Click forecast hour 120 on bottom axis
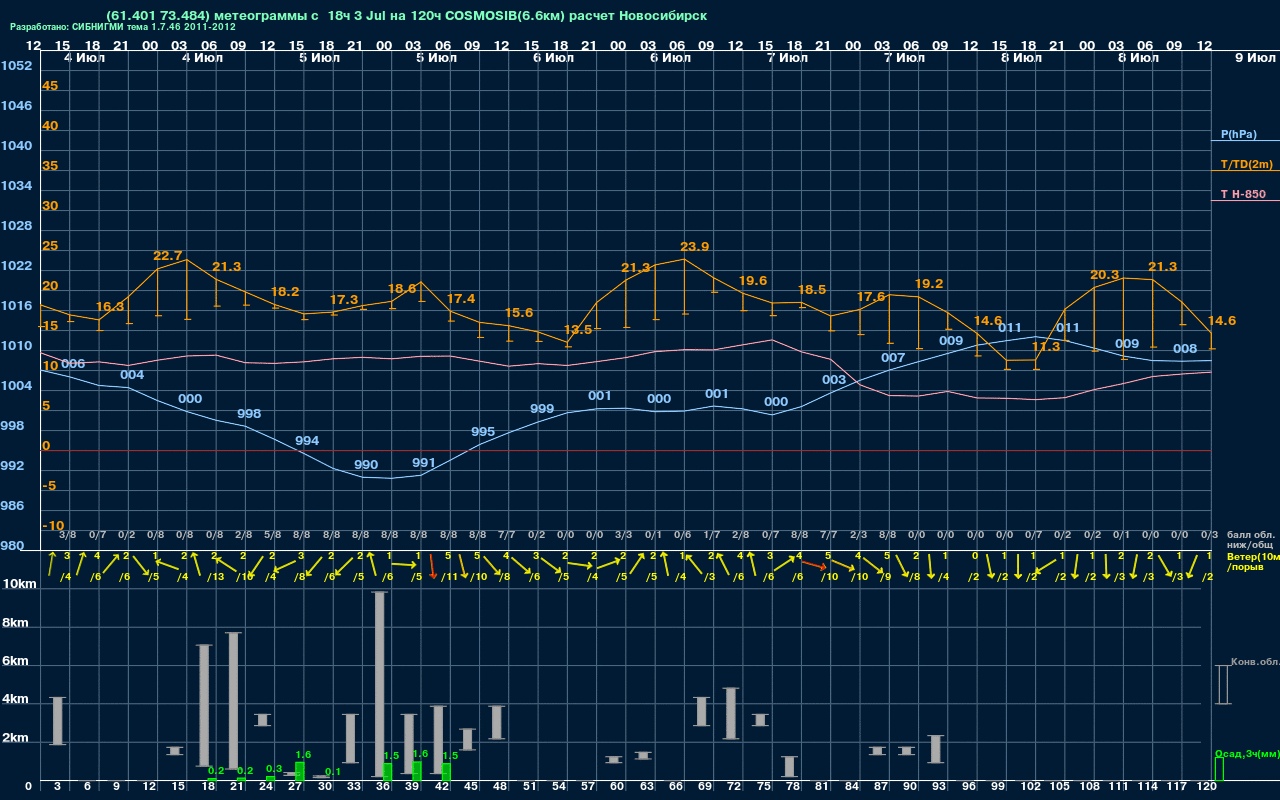The width and height of the screenshot is (1280, 800). click(x=1207, y=787)
